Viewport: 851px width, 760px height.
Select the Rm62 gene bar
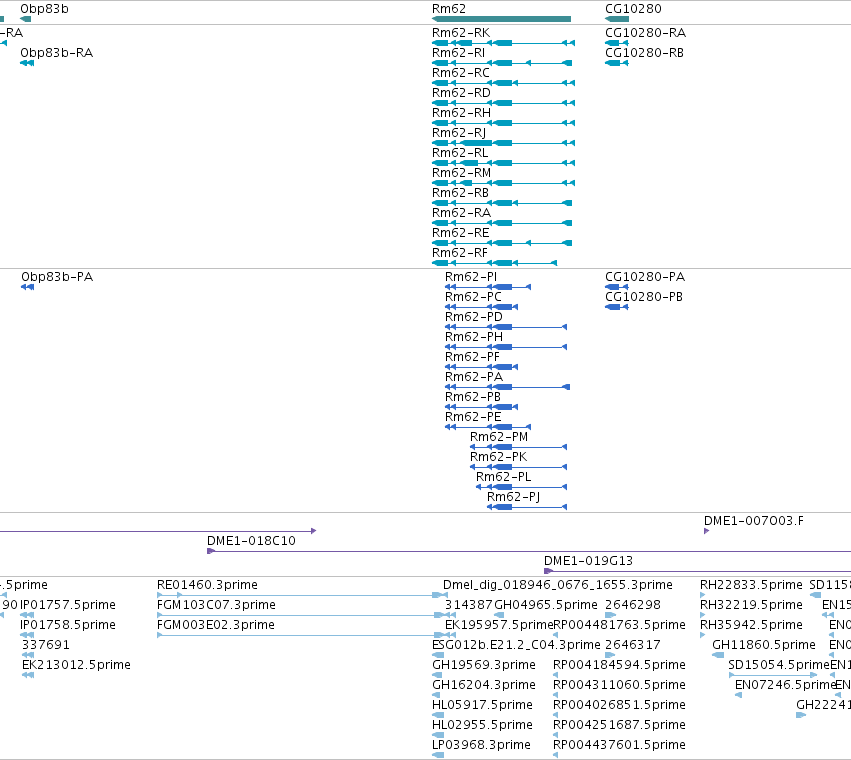pos(501,19)
